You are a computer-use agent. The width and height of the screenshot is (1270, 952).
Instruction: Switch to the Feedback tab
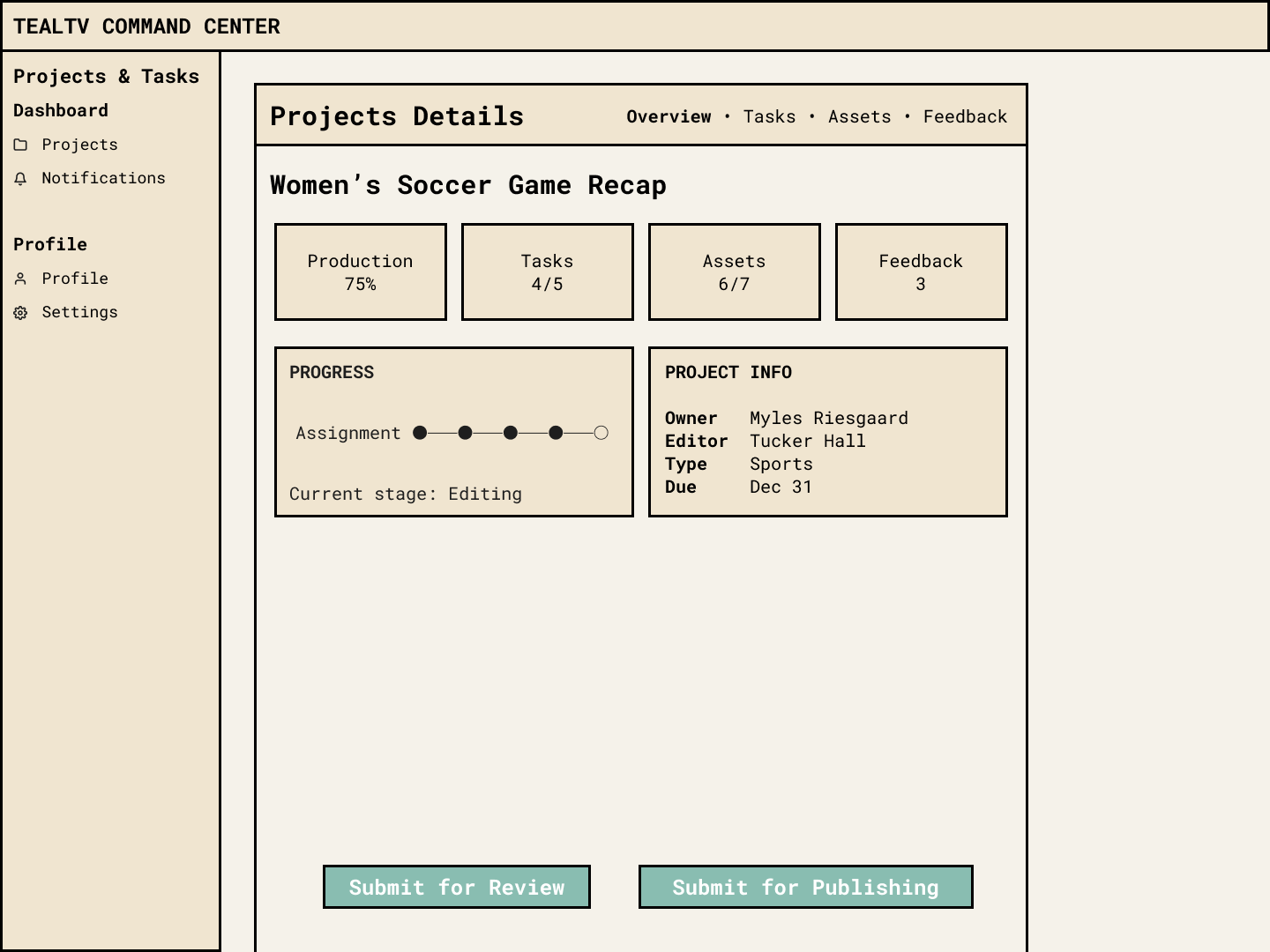click(x=965, y=116)
